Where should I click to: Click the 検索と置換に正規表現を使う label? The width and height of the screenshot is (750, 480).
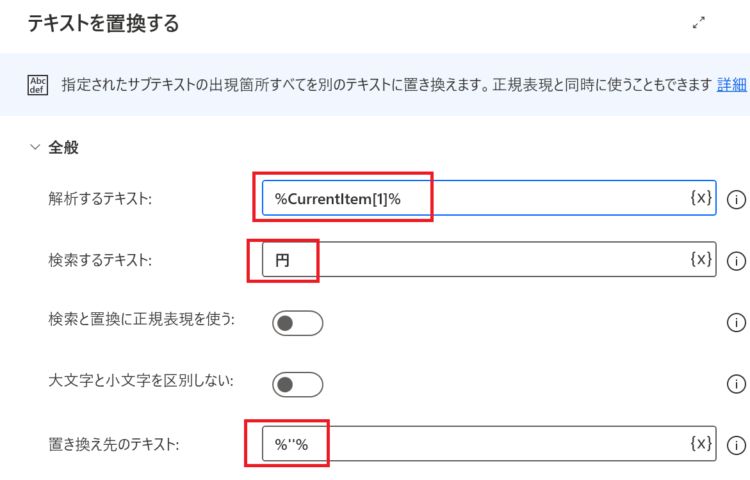[x=142, y=319]
